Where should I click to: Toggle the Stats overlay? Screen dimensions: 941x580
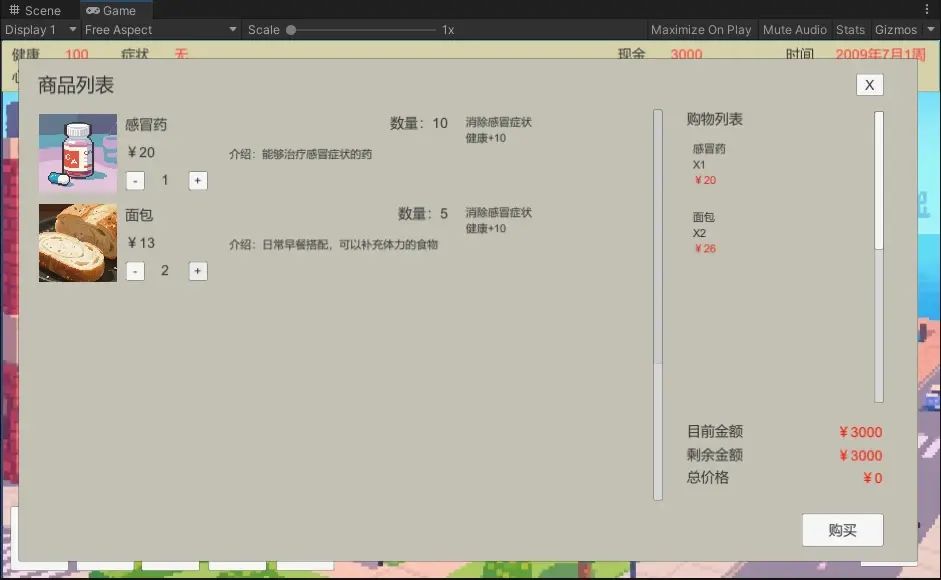[x=850, y=29]
